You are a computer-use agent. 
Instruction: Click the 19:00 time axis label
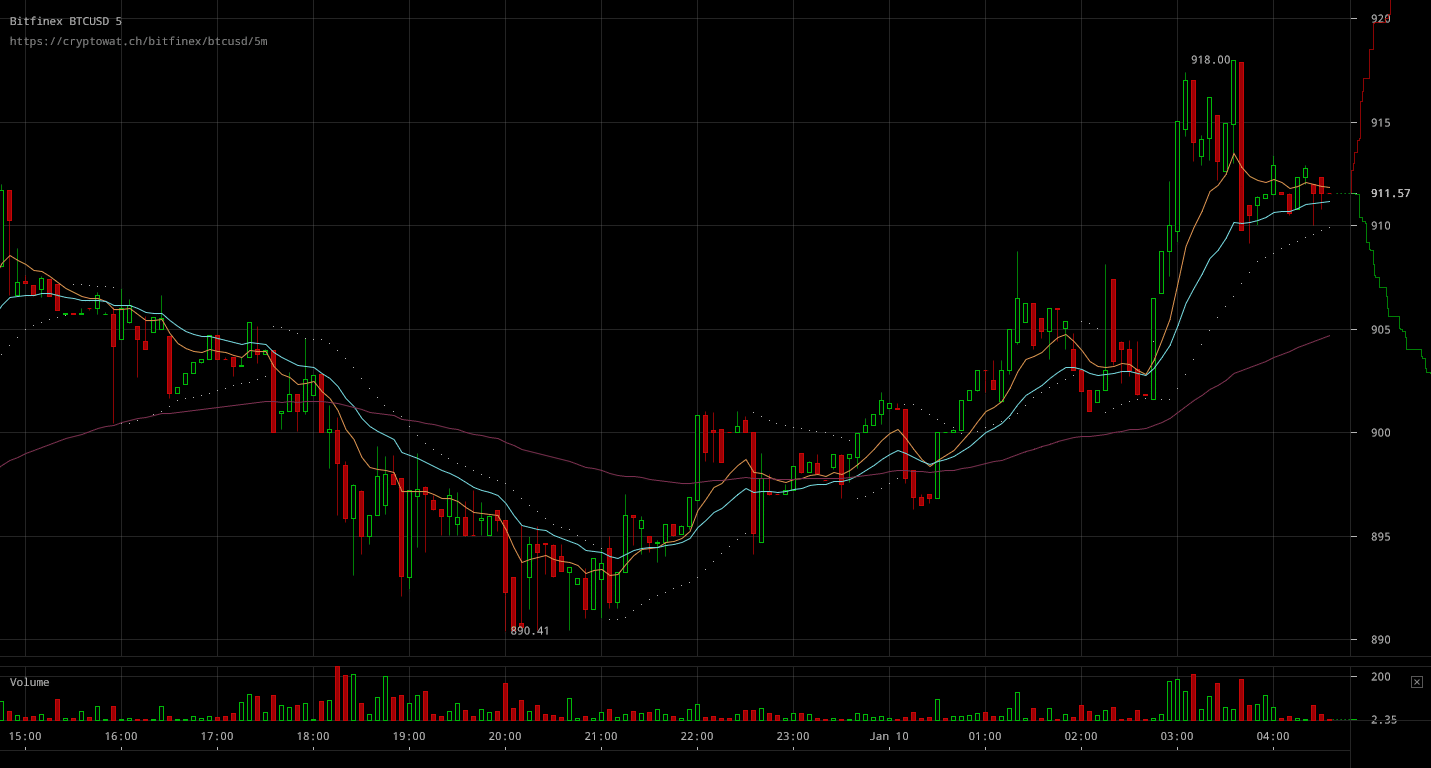point(409,737)
